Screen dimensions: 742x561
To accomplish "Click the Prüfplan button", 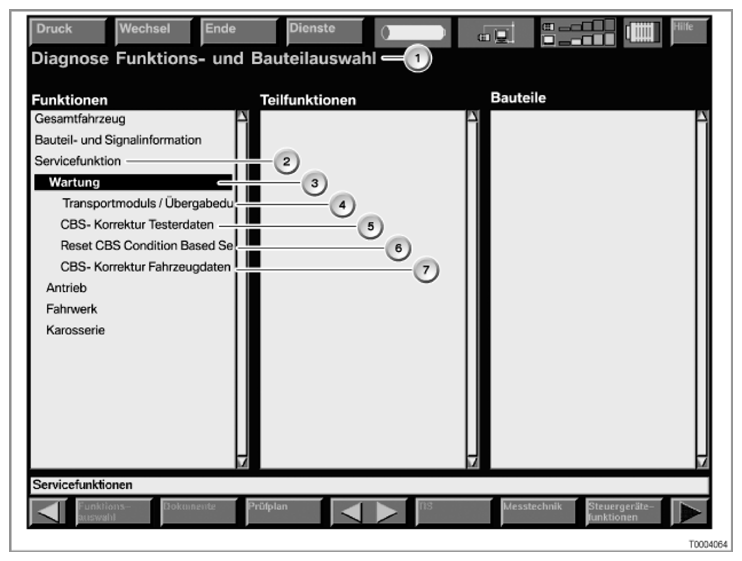I will point(280,511).
